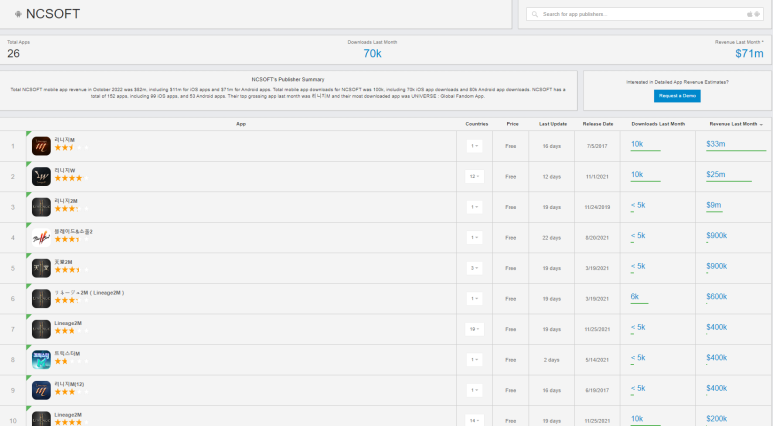Click the star rating of 트릭스터M

[71, 361]
